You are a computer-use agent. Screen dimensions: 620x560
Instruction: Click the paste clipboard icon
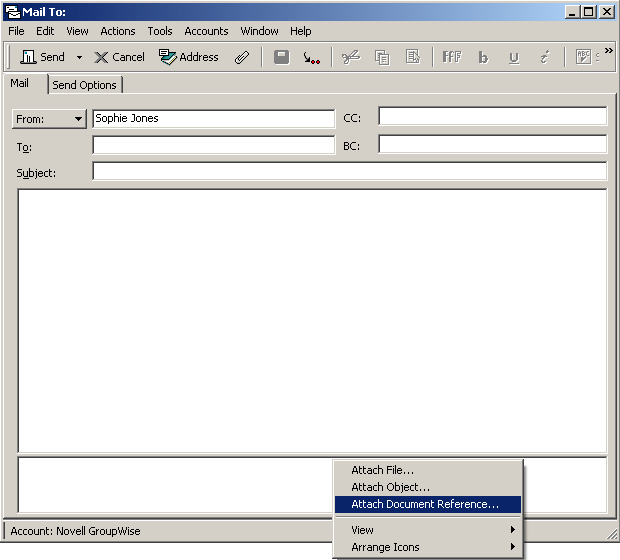tap(413, 57)
